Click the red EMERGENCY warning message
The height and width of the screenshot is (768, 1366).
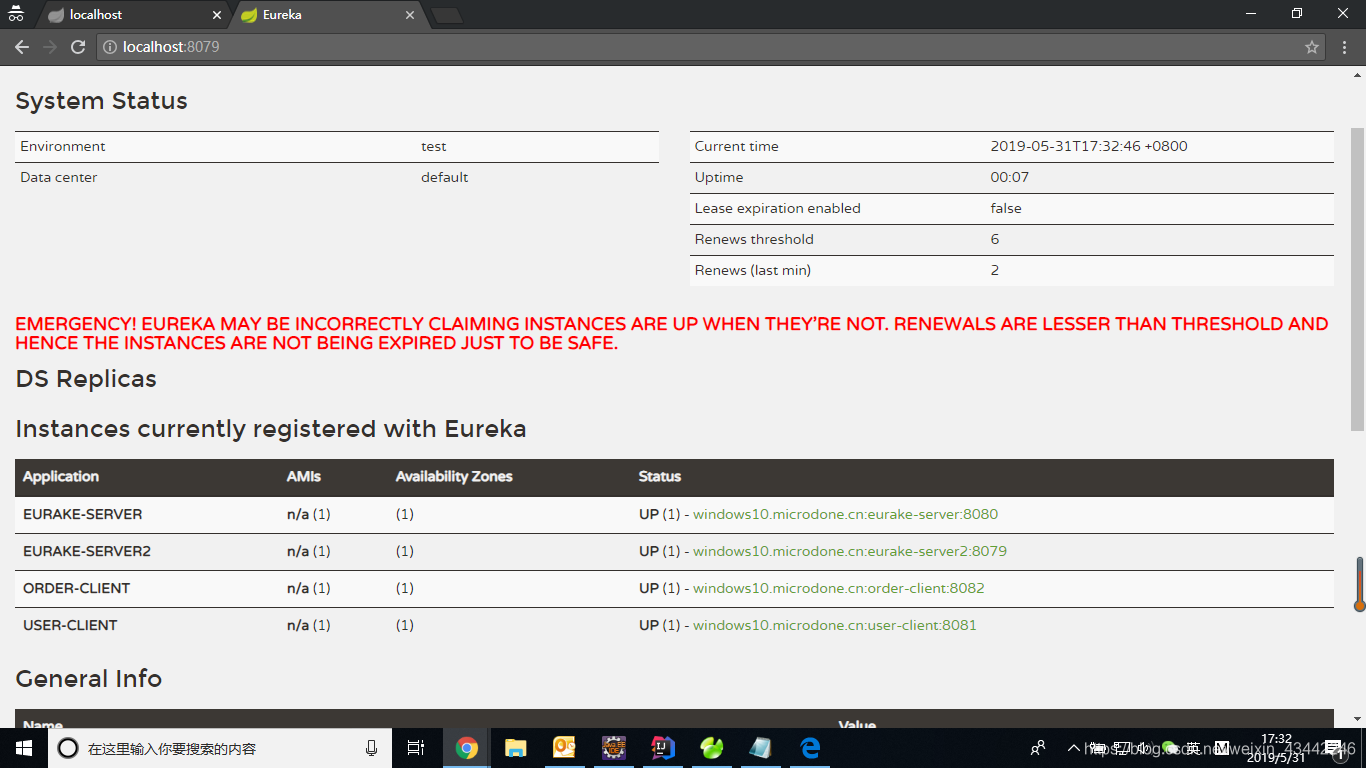click(672, 334)
